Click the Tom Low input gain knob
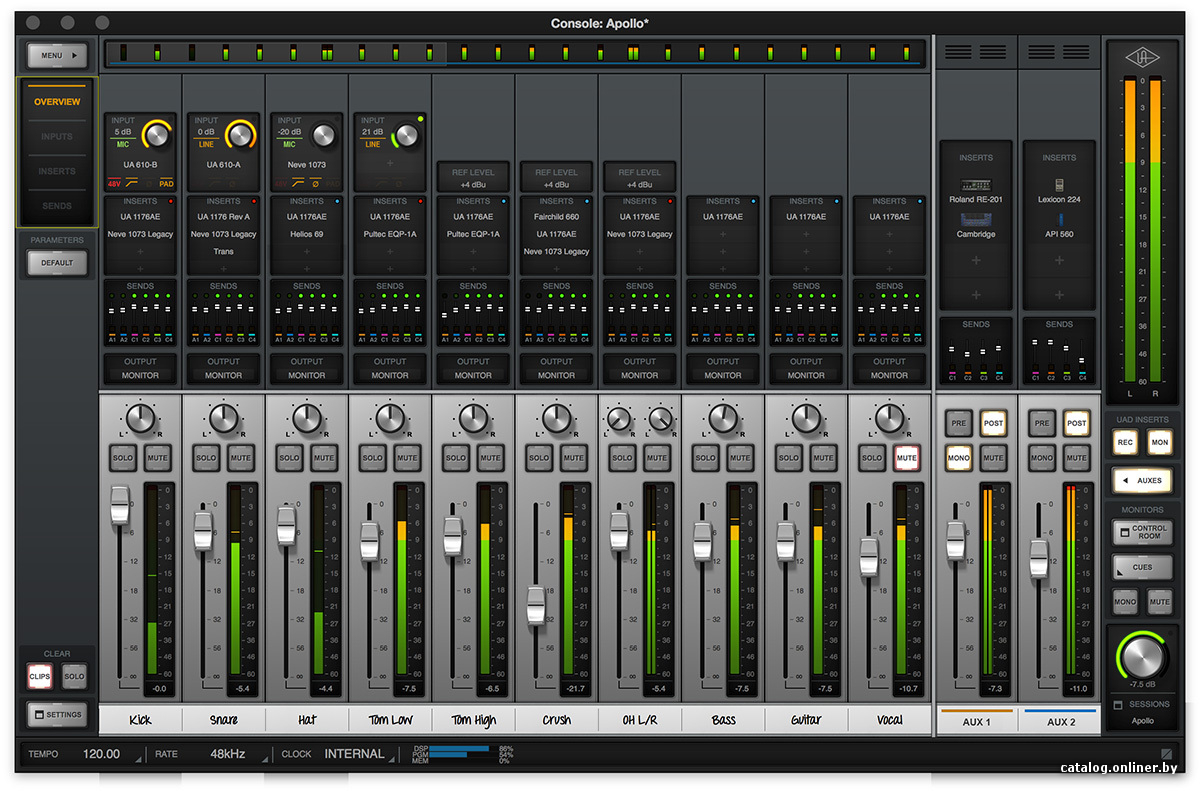The image size is (1200, 791). coord(405,135)
